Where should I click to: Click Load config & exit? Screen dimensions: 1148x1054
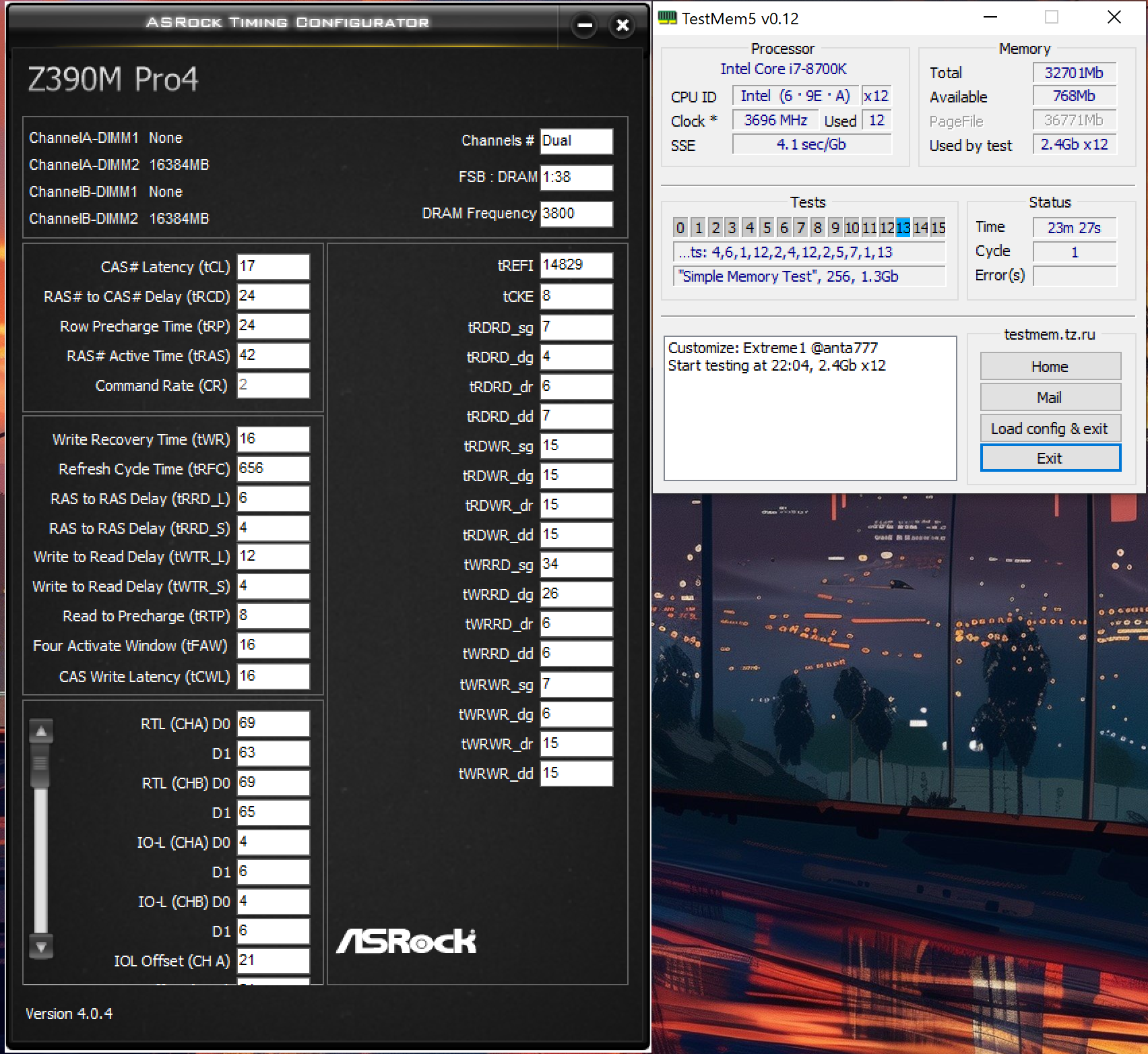coord(1050,429)
